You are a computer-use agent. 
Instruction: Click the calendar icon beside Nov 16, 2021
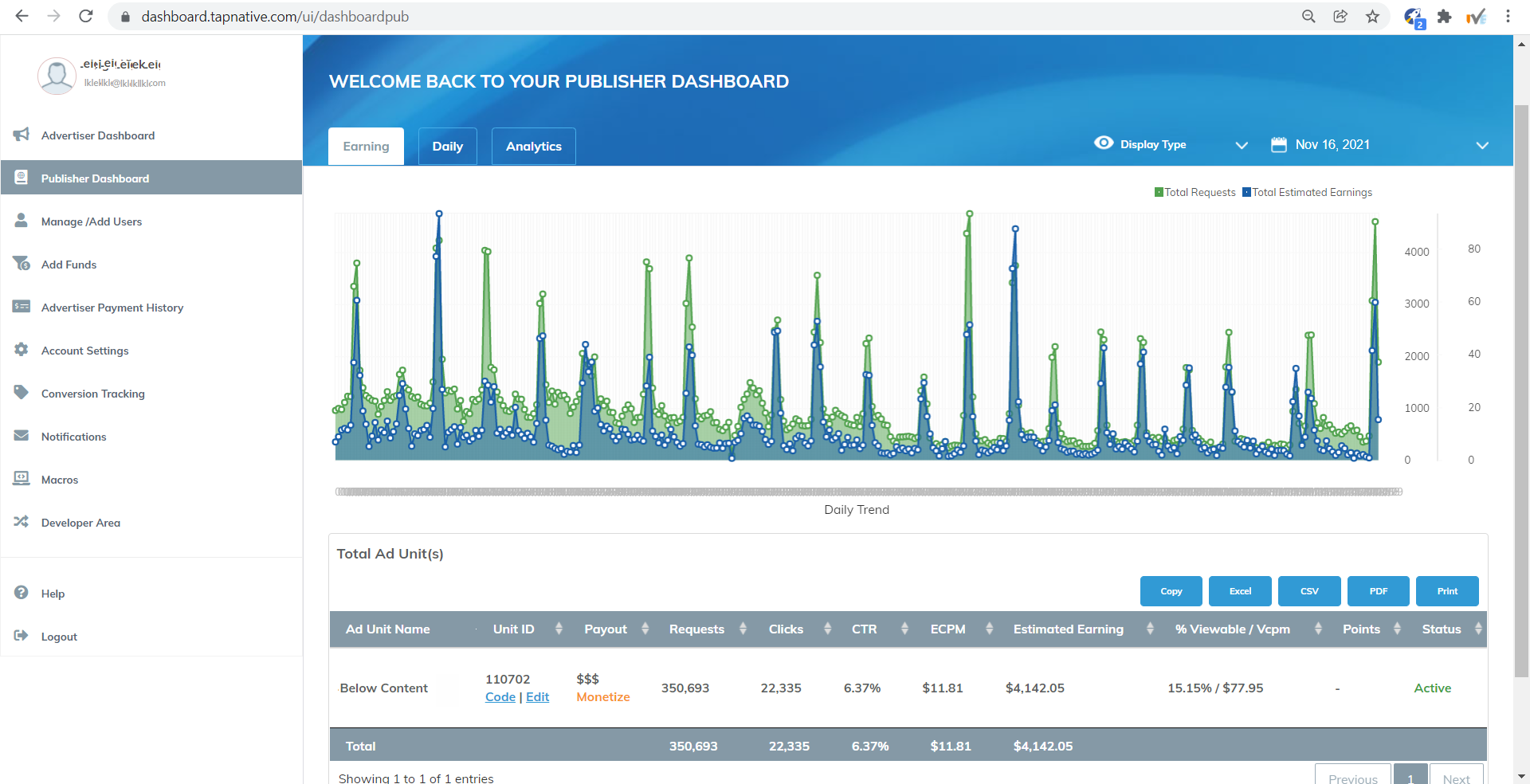1279,144
